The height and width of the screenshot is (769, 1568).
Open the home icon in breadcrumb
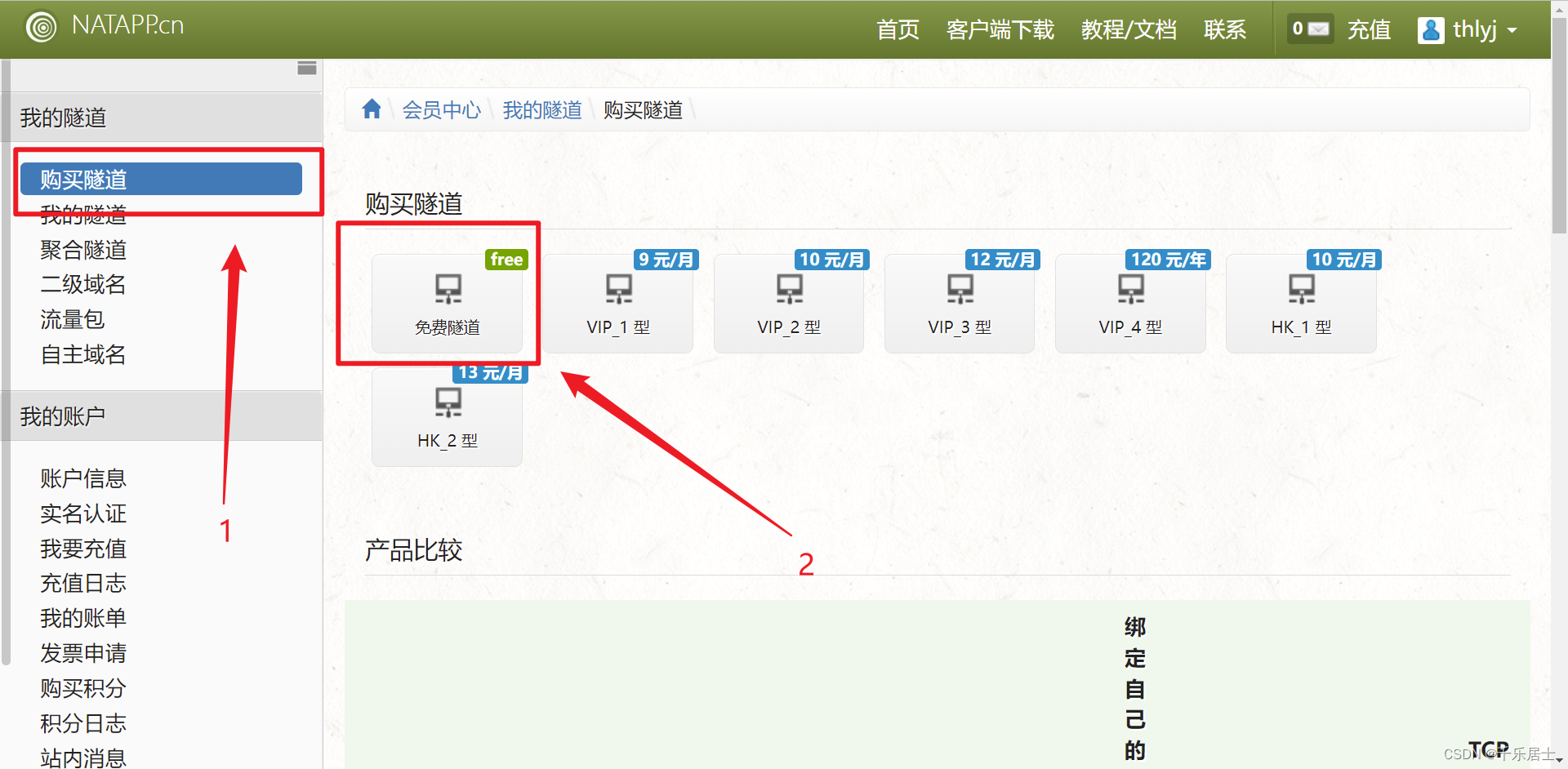[x=372, y=109]
